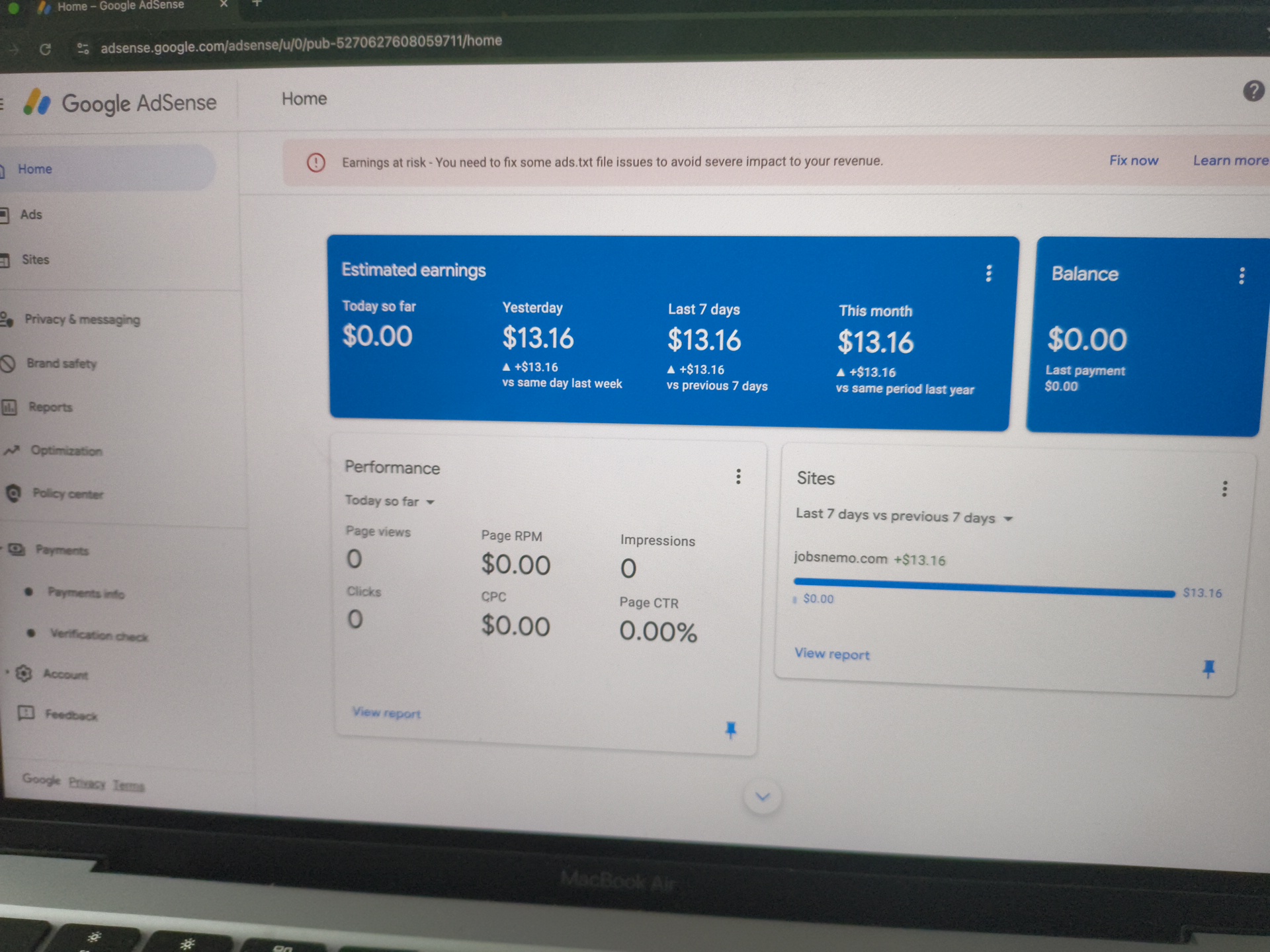
Task: Click the browser address bar URL
Action: click(x=302, y=44)
